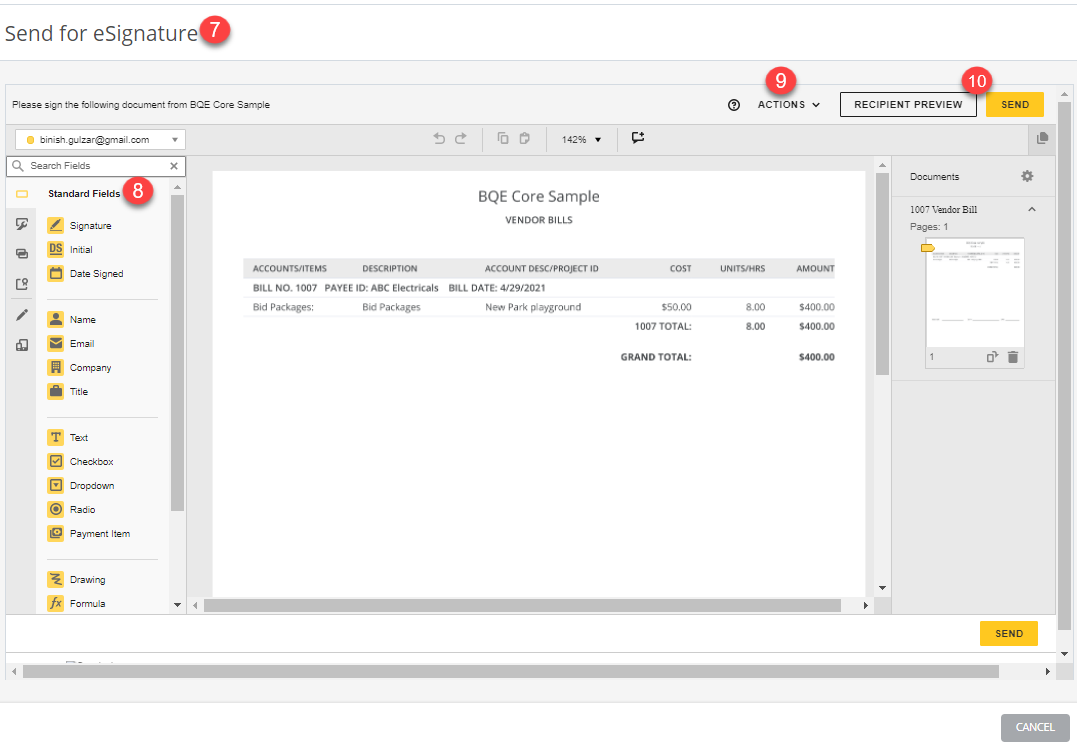Select the bottom sidebar template icon
The width and height of the screenshot is (1077, 745).
[22, 345]
